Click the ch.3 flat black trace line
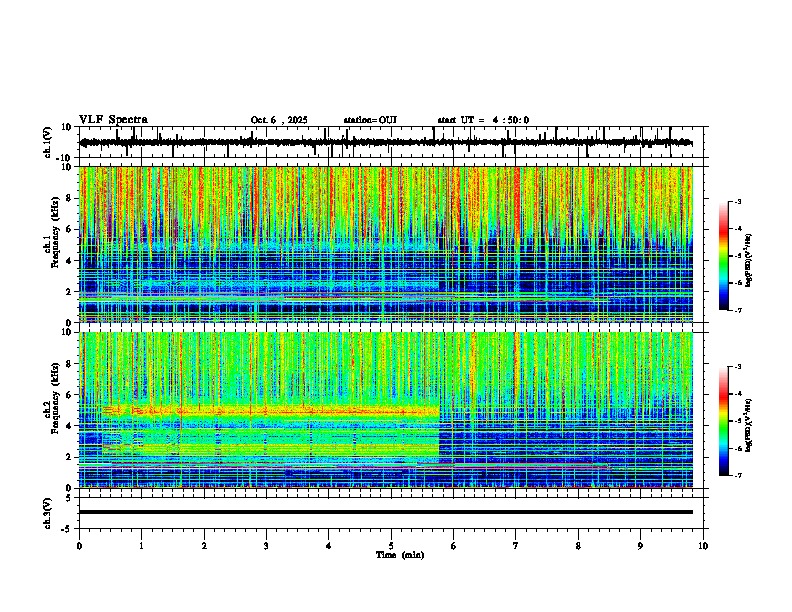 [x=385, y=512]
